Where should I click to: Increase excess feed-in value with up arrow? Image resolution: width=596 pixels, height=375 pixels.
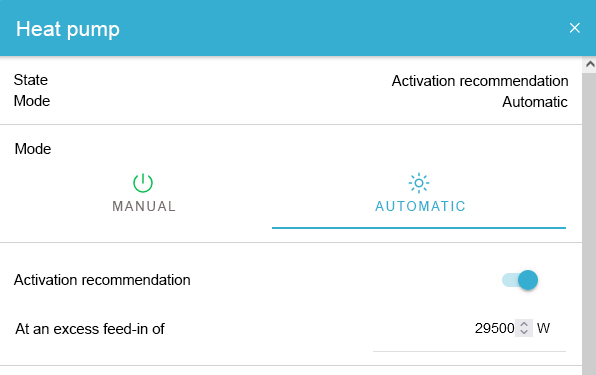coord(524,324)
